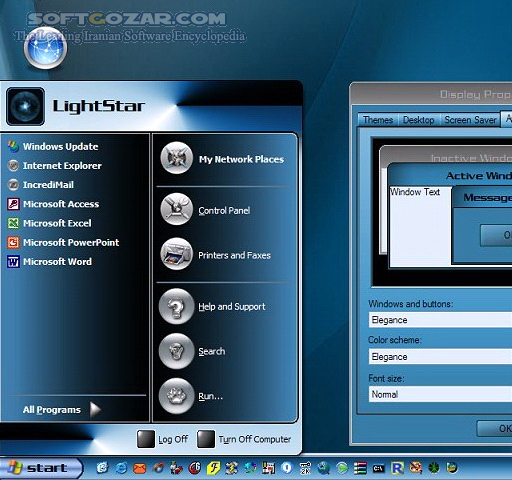Click the yellow F taskbar icon
The width and height of the screenshot is (512, 480).
213,468
